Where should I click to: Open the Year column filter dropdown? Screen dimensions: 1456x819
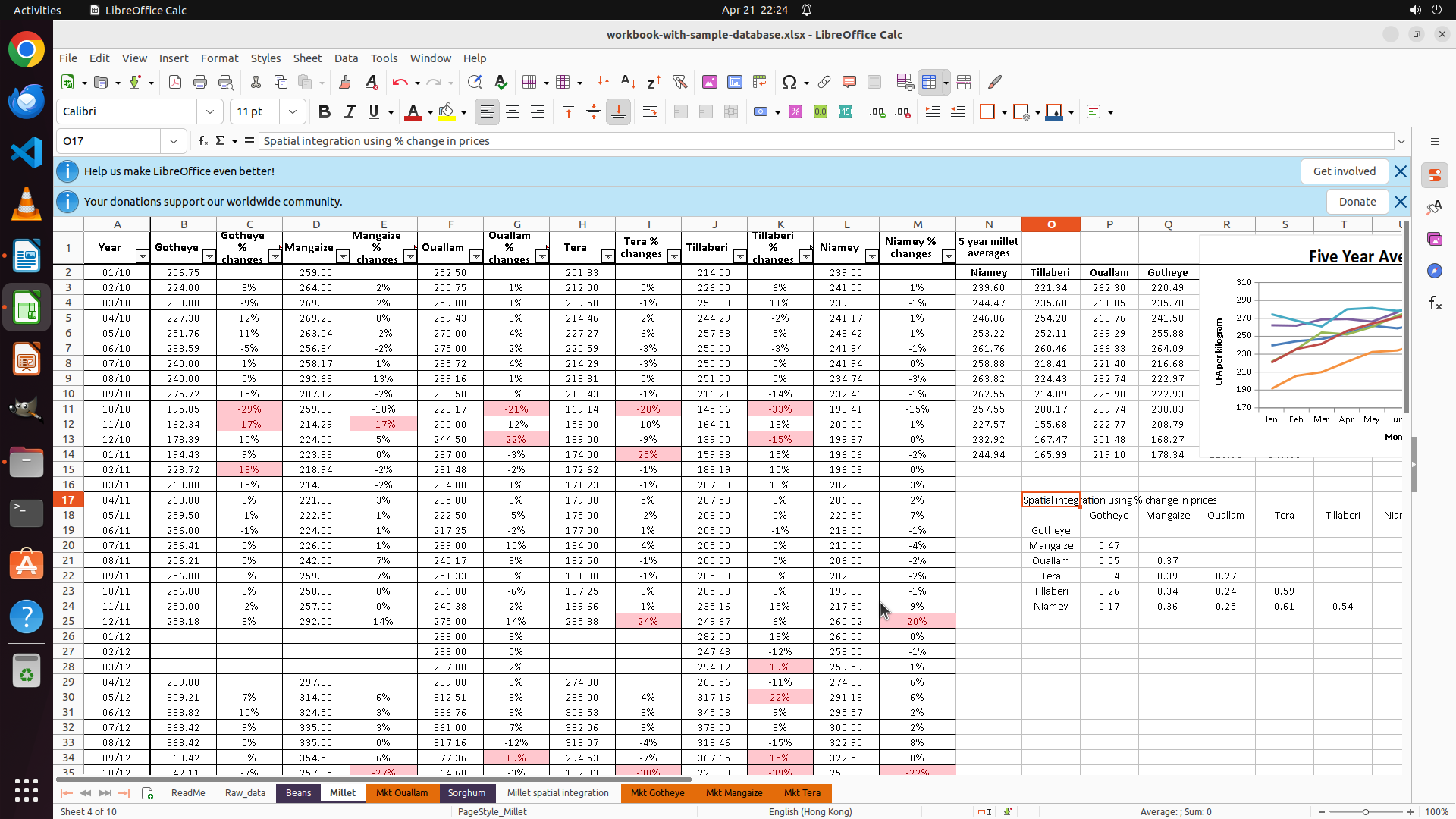[142, 256]
